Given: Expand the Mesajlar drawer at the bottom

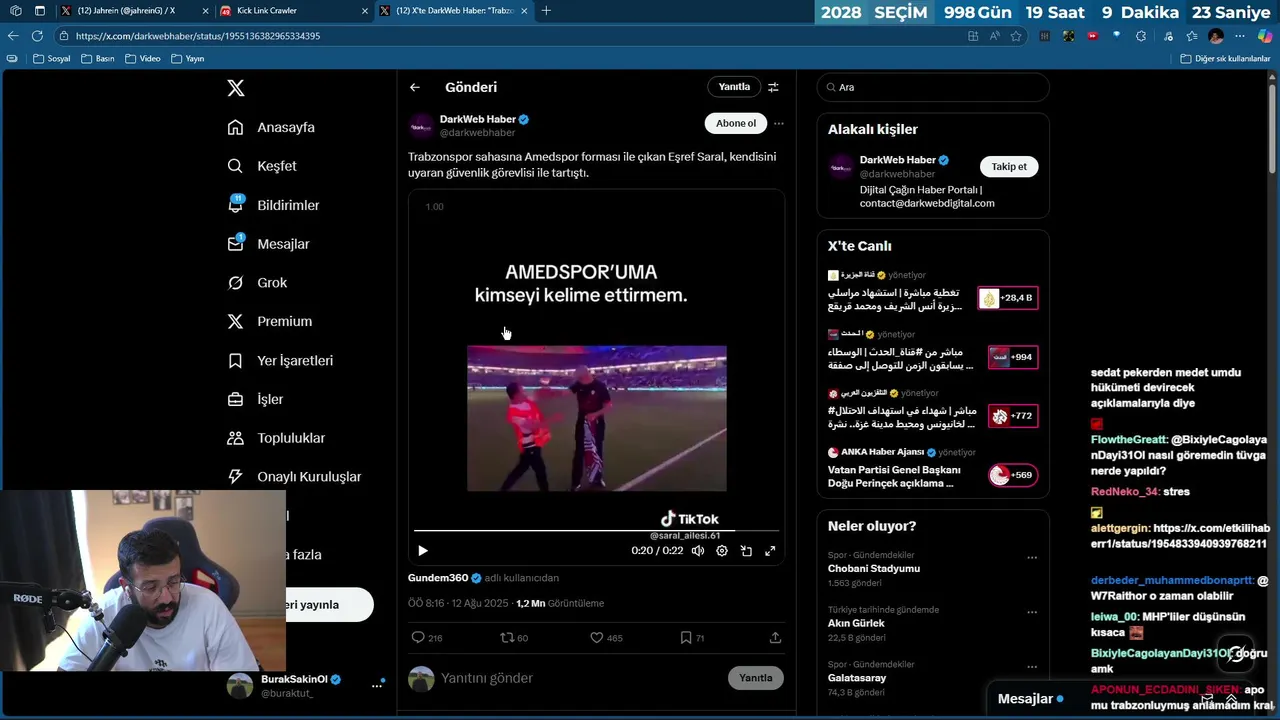Looking at the screenshot, I should coord(1230,699).
